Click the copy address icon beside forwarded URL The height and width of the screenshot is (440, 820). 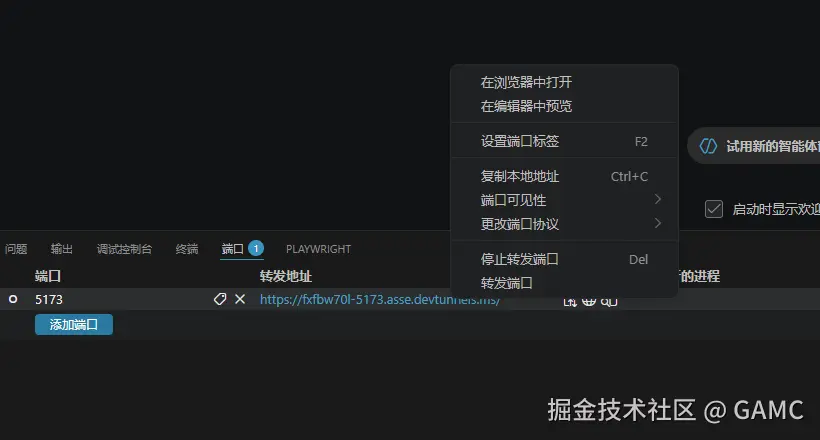pyautogui.click(x=570, y=302)
